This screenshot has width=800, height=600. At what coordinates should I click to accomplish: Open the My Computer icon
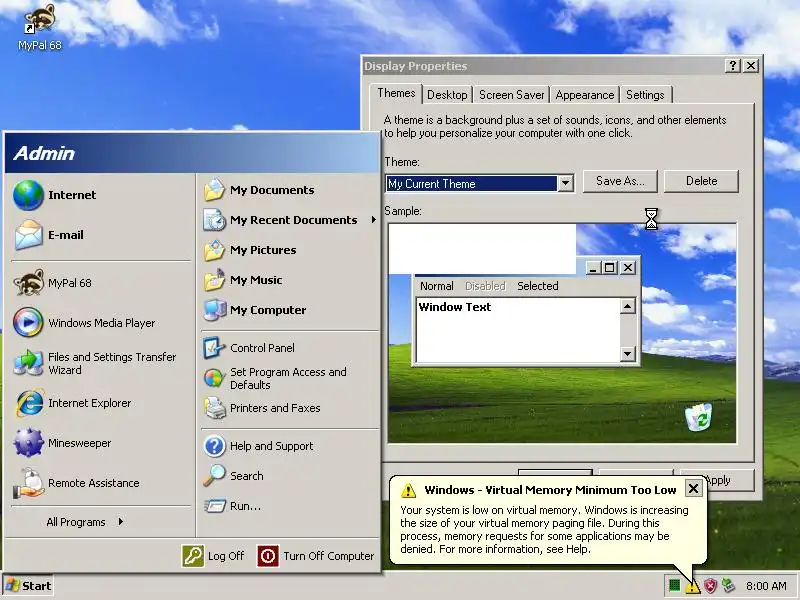tap(214, 310)
